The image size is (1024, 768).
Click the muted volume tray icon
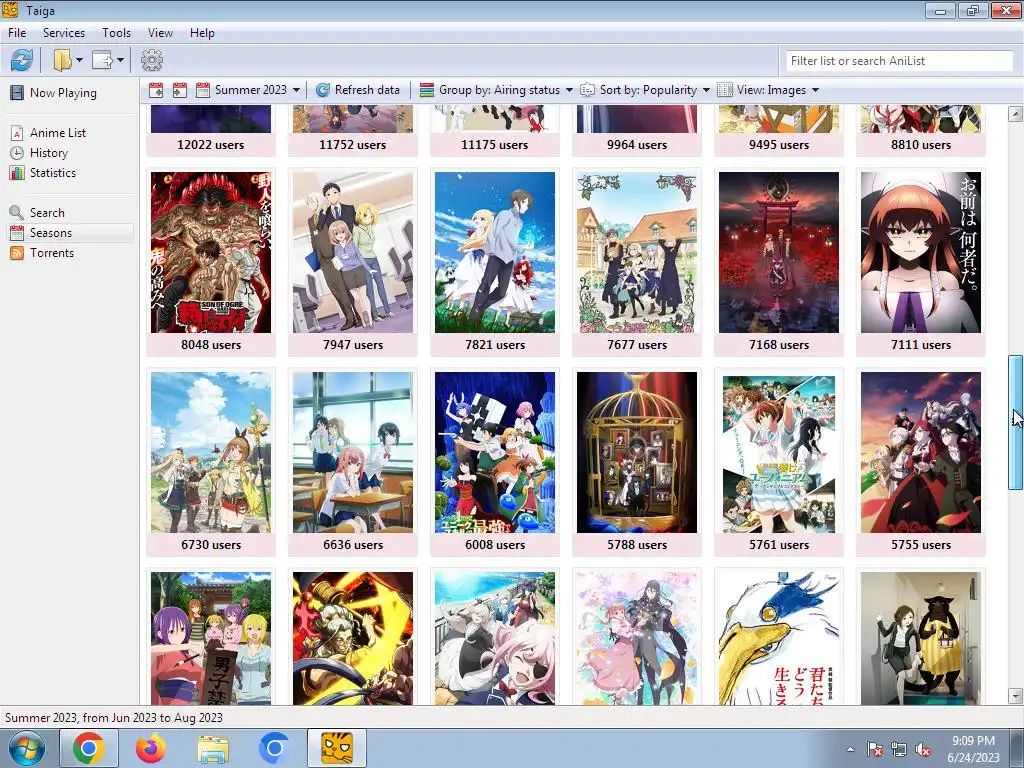click(x=923, y=749)
